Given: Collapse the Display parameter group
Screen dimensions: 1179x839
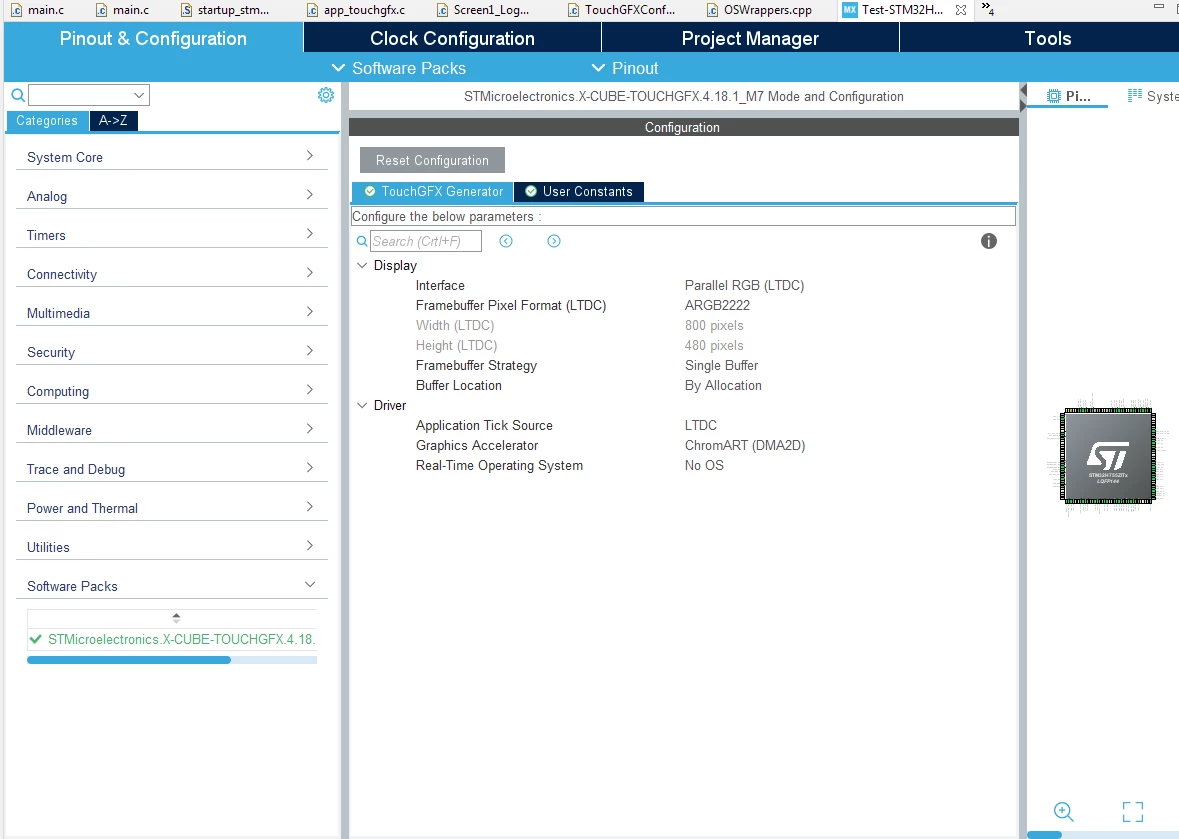Looking at the screenshot, I should (x=362, y=265).
